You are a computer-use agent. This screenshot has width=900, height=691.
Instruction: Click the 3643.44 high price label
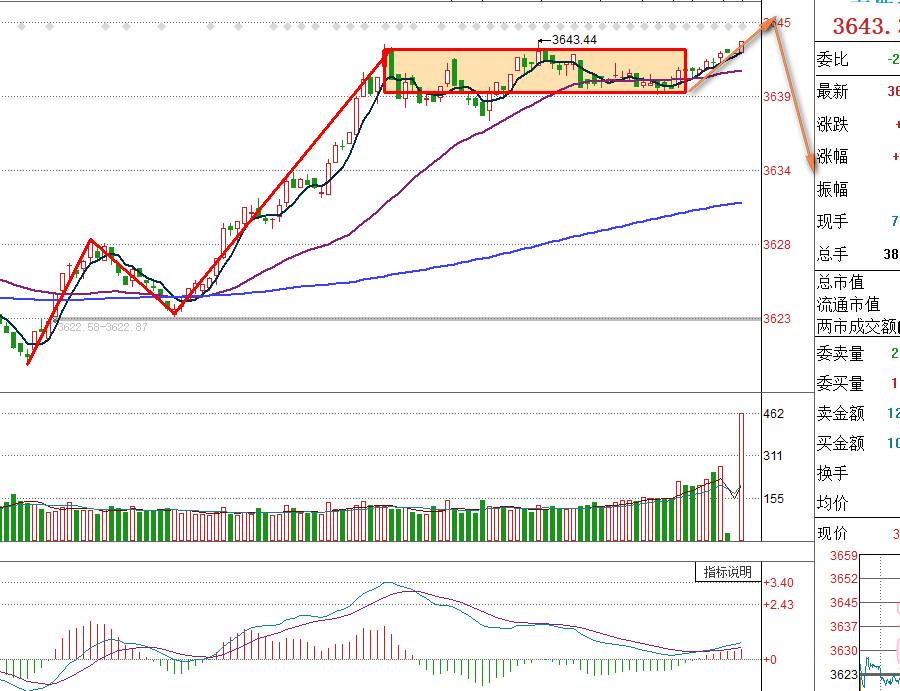[x=574, y=40]
